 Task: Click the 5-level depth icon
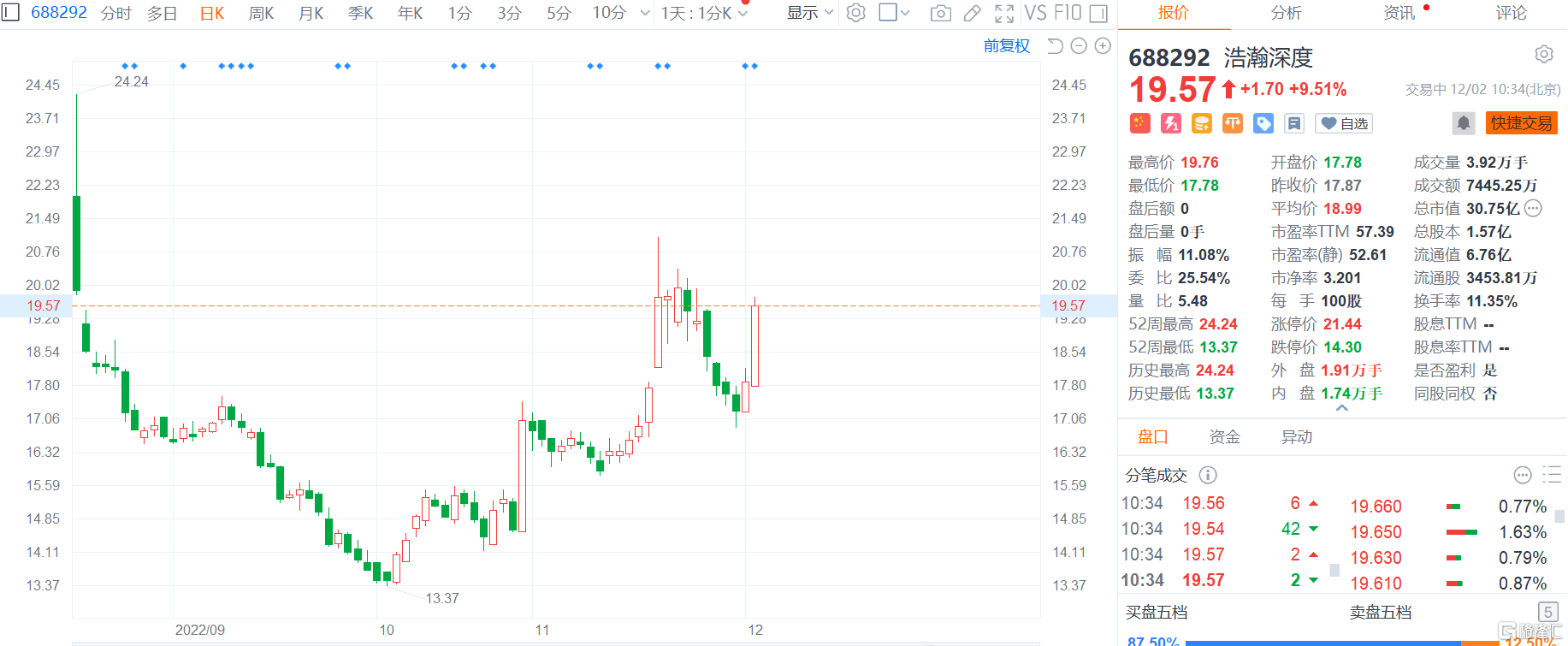pos(1547,612)
